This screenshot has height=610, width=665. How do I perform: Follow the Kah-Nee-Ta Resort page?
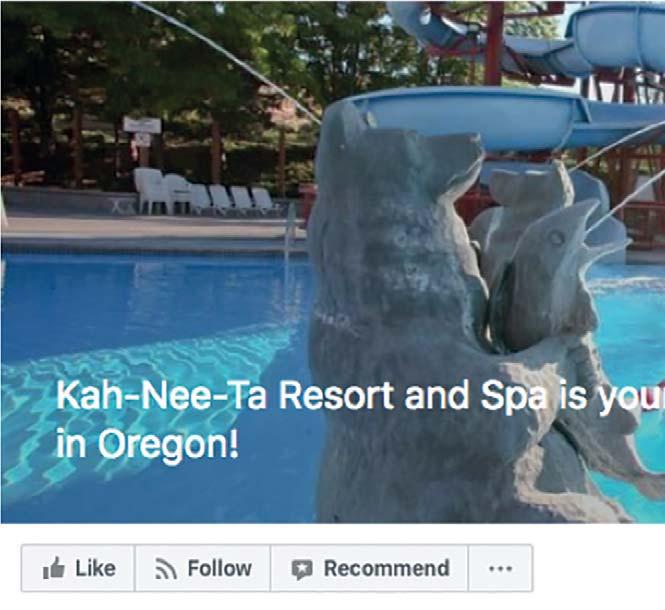click(x=202, y=568)
